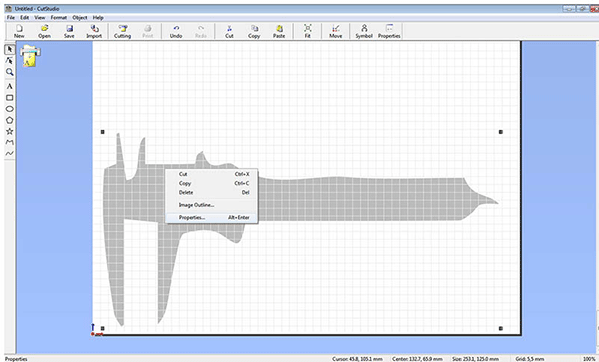This screenshot has width=599, height=362.
Task: Select the magnifier zoom tool
Action: click(x=10, y=72)
